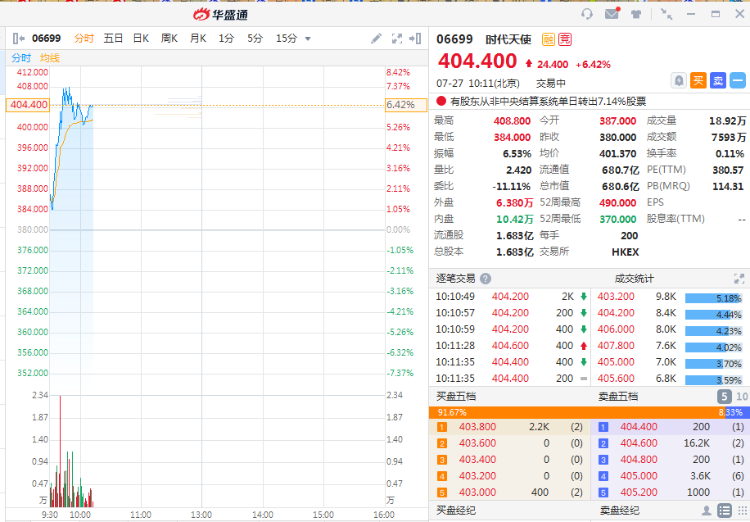
Task: Click the skin theme shirt icon
Action: [636, 14]
